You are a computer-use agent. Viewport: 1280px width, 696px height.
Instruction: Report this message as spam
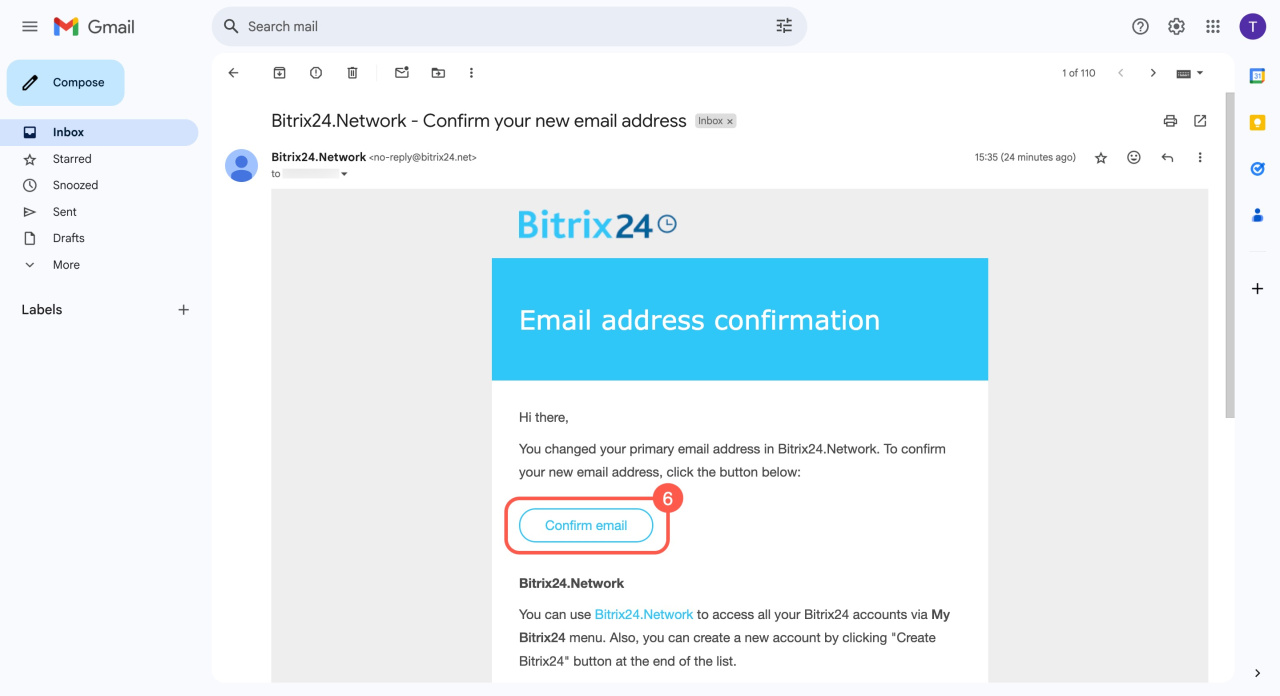(316, 73)
